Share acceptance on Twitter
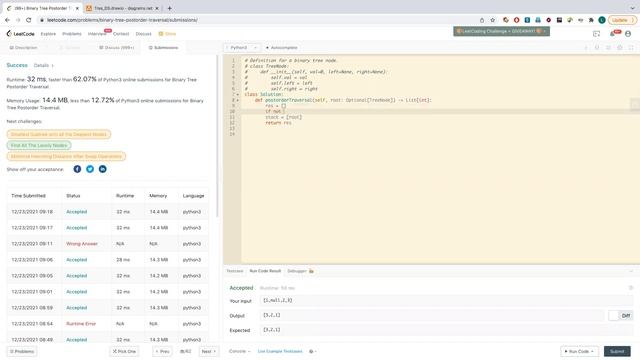The image size is (640, 360). pos(90,169)
